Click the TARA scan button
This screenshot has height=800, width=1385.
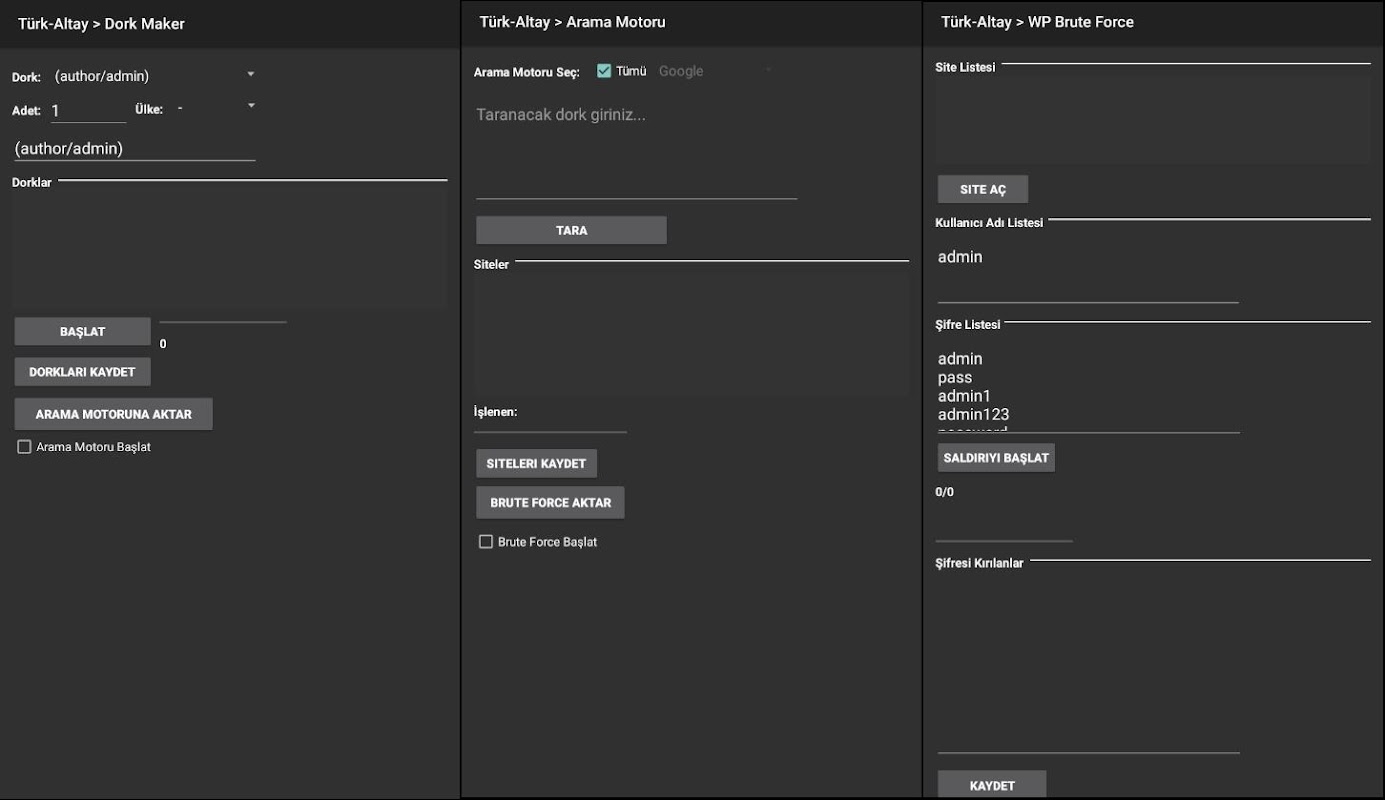tap(571, 230)
